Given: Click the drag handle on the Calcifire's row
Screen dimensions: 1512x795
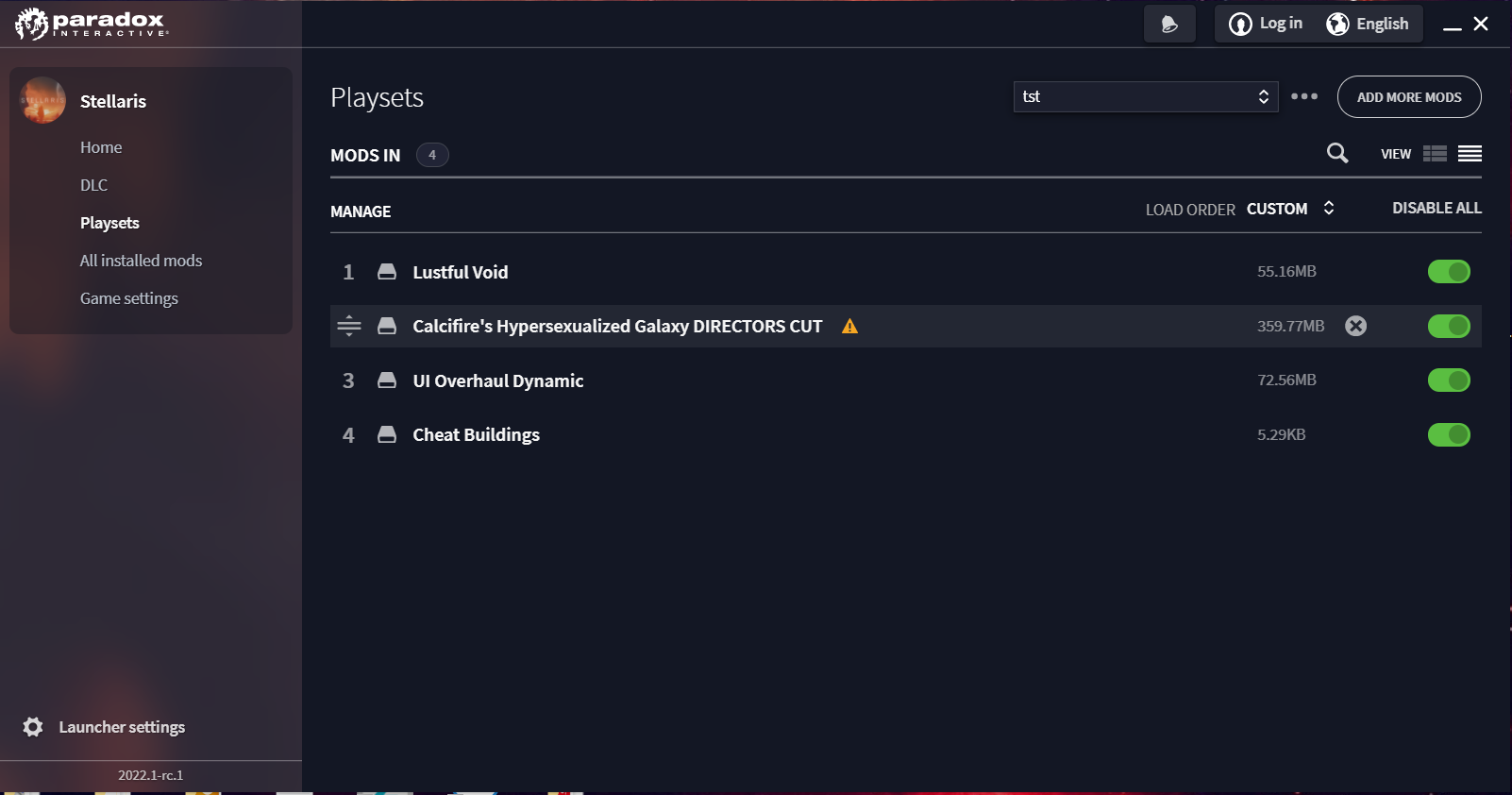Looking at the screenshot, I should pyautogui.click(x=349, y=326).
